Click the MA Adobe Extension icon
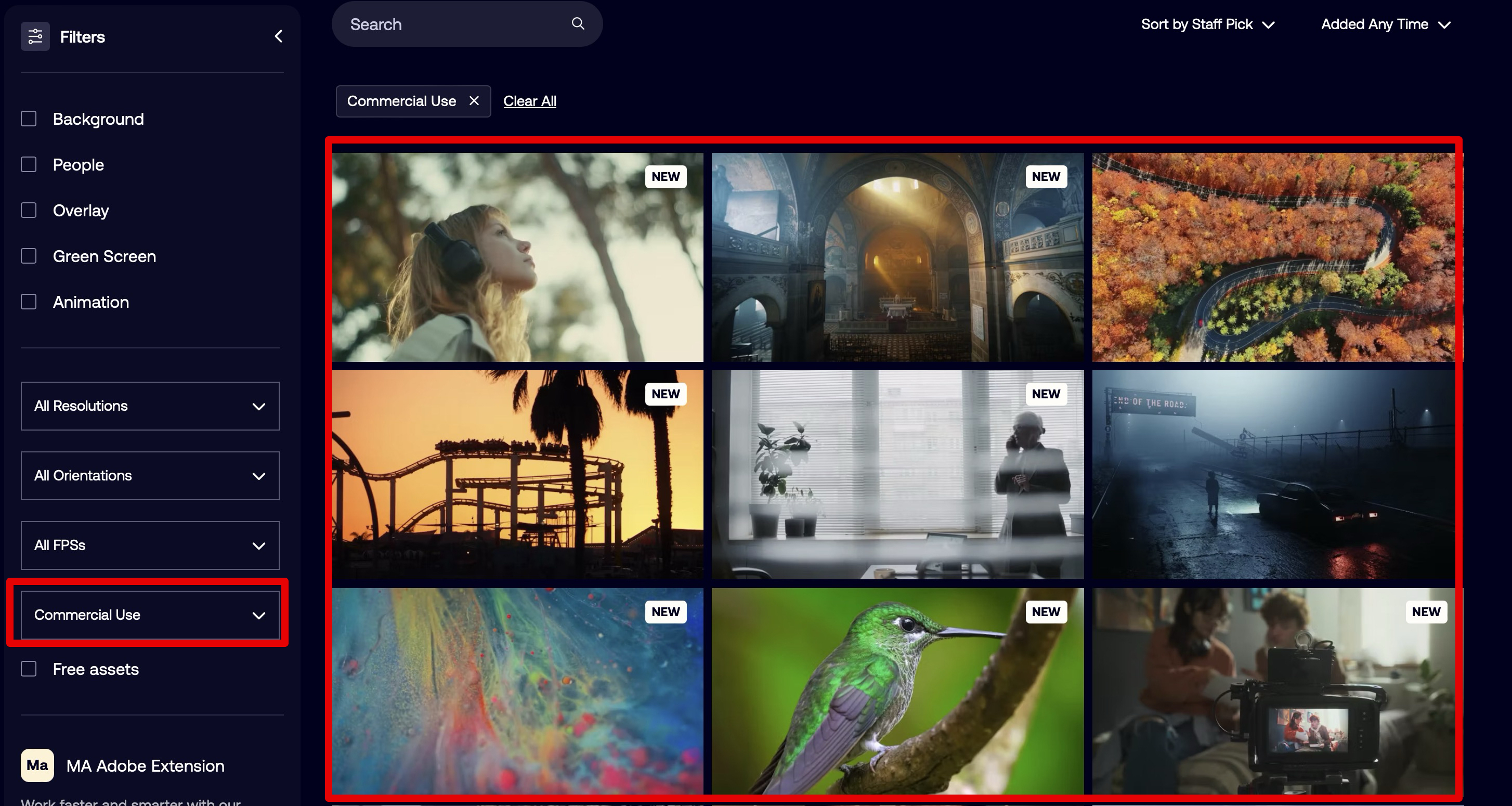 [37, 765]
